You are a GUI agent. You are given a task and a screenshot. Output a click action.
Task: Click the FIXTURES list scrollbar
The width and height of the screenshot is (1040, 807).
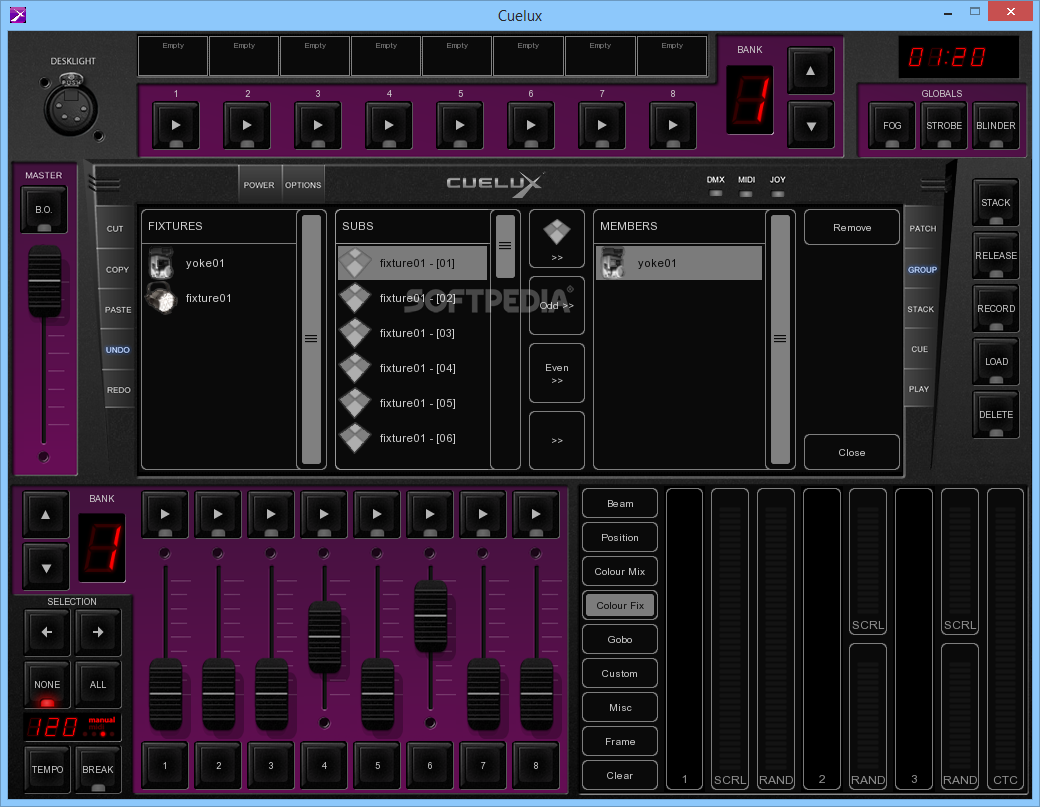coord(311,339)
